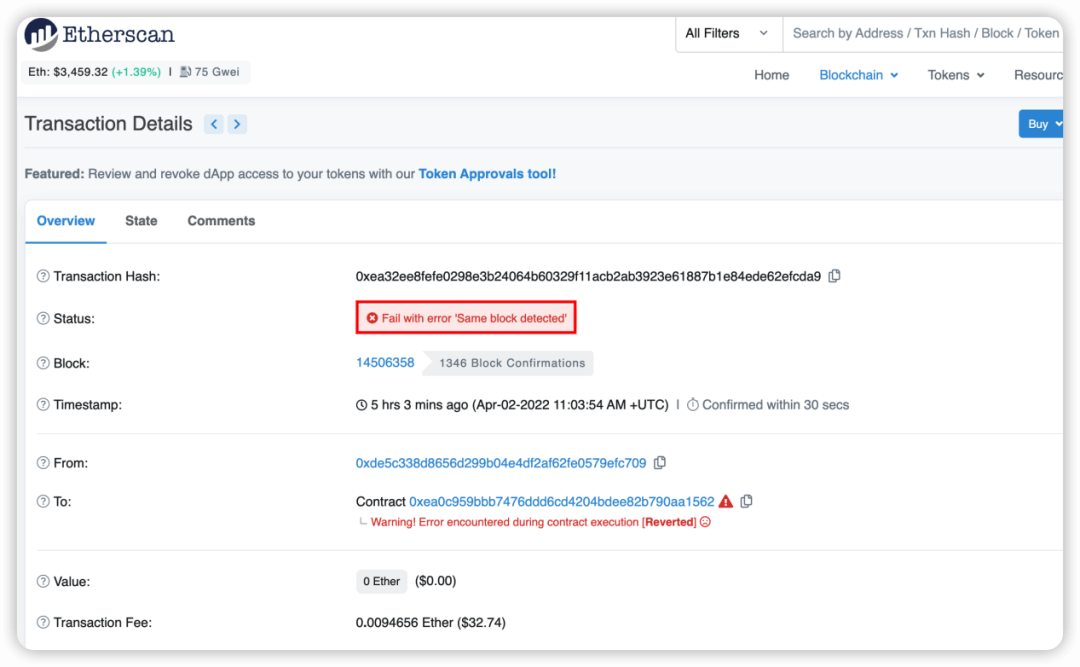Viewport: 1080px width, 667px height.
Task: Expand the Blockchain menu
Action: click(x=858, y=75)
